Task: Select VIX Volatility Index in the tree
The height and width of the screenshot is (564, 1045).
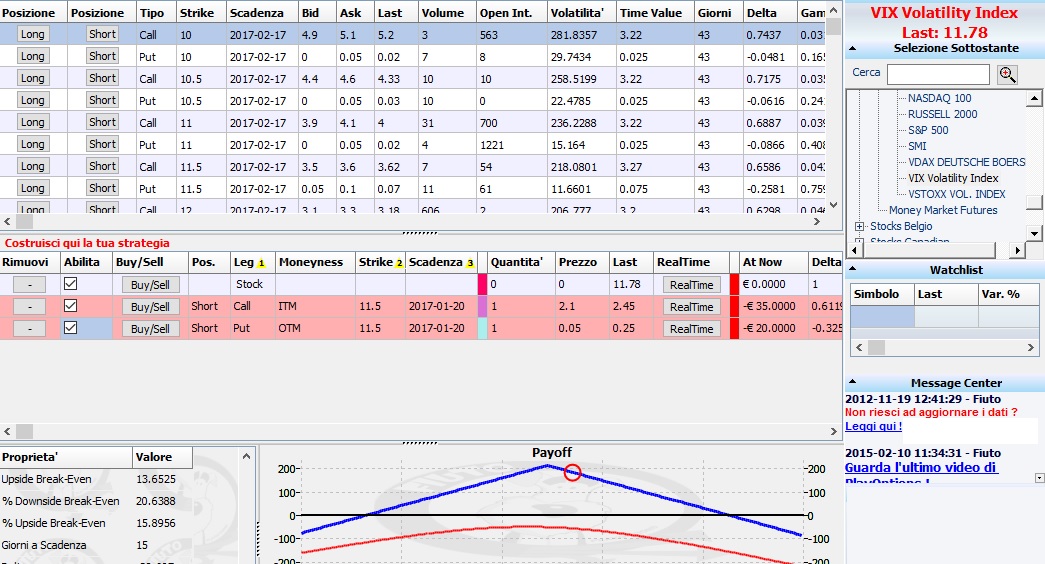Action: click(953, 178)
